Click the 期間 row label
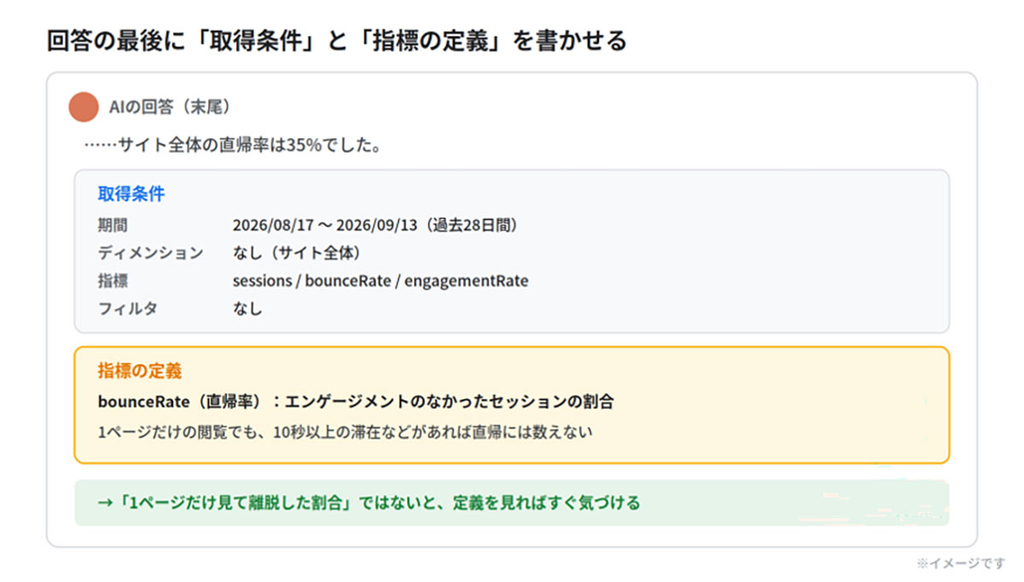 [x=112, y=225]
